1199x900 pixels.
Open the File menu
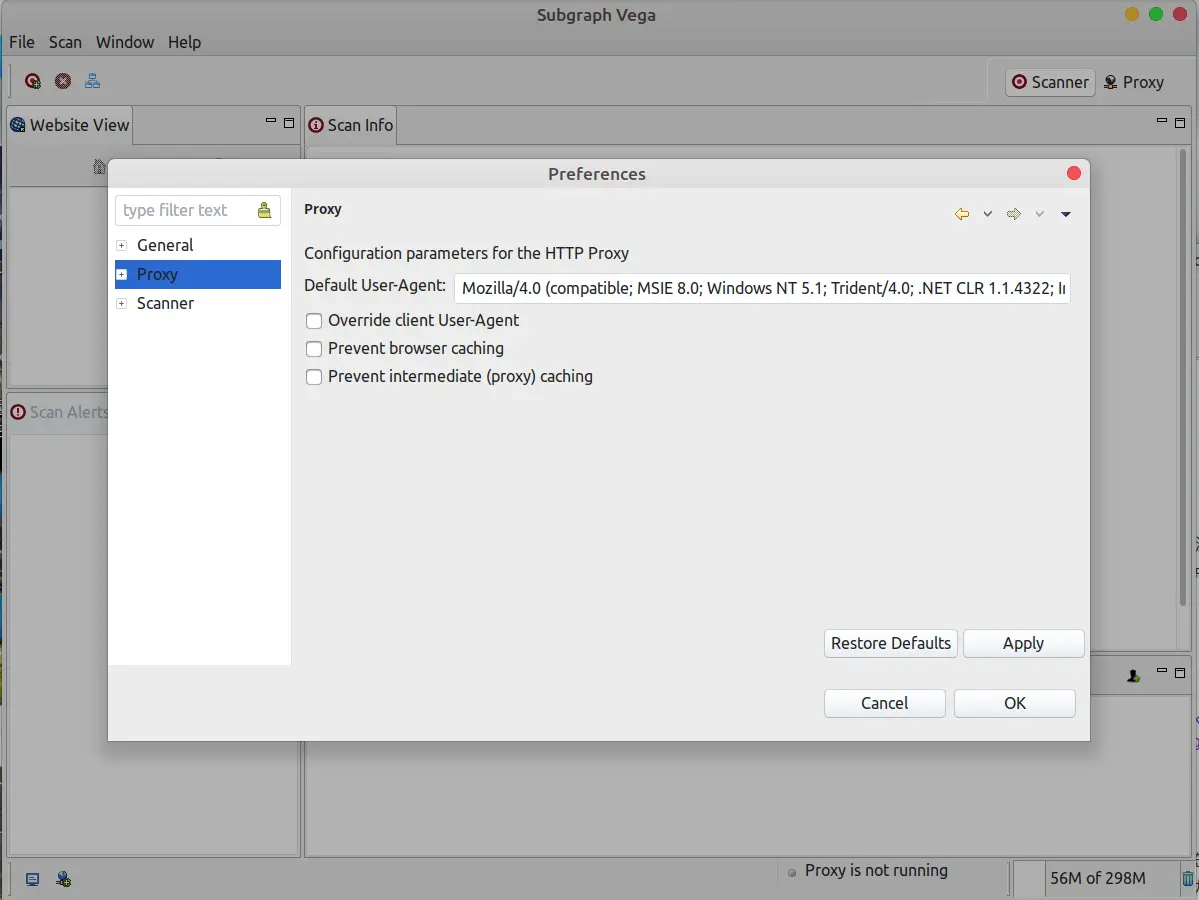click(x=21, y=42)
